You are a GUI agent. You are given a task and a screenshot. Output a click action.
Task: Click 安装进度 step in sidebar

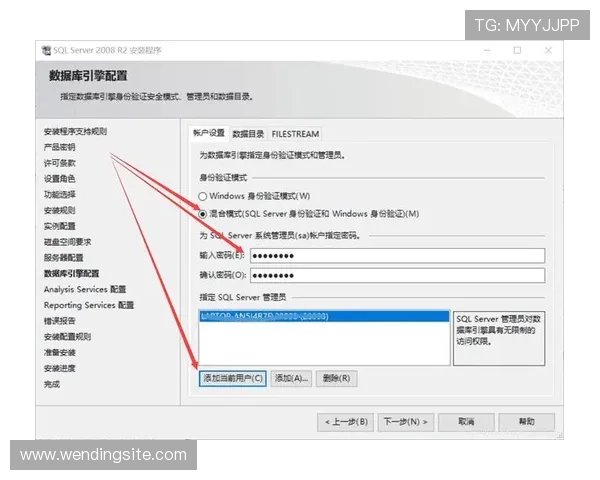(59, 368)
